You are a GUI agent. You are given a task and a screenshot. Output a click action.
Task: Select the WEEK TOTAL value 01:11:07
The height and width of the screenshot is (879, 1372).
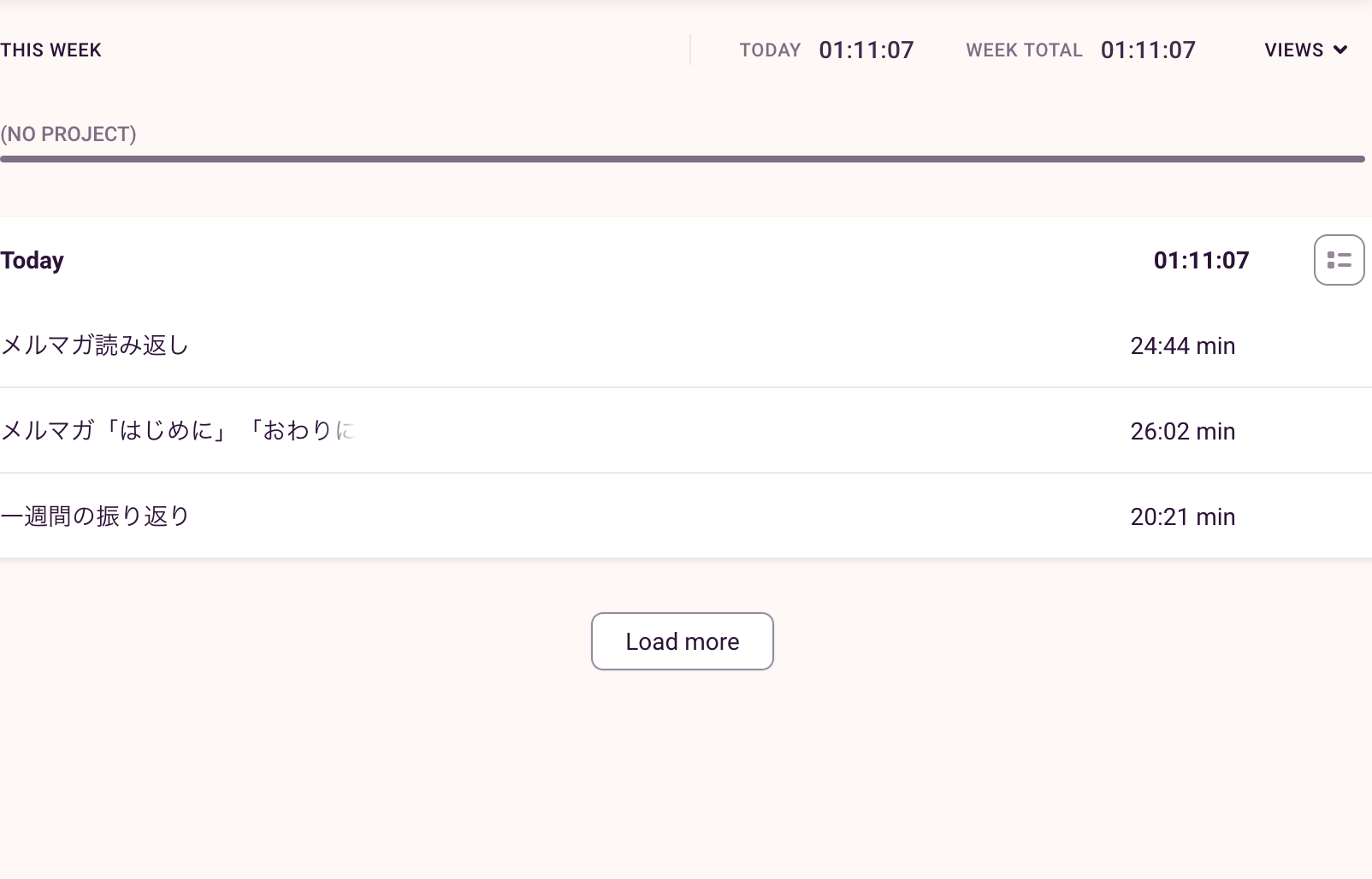point(1148,50)
